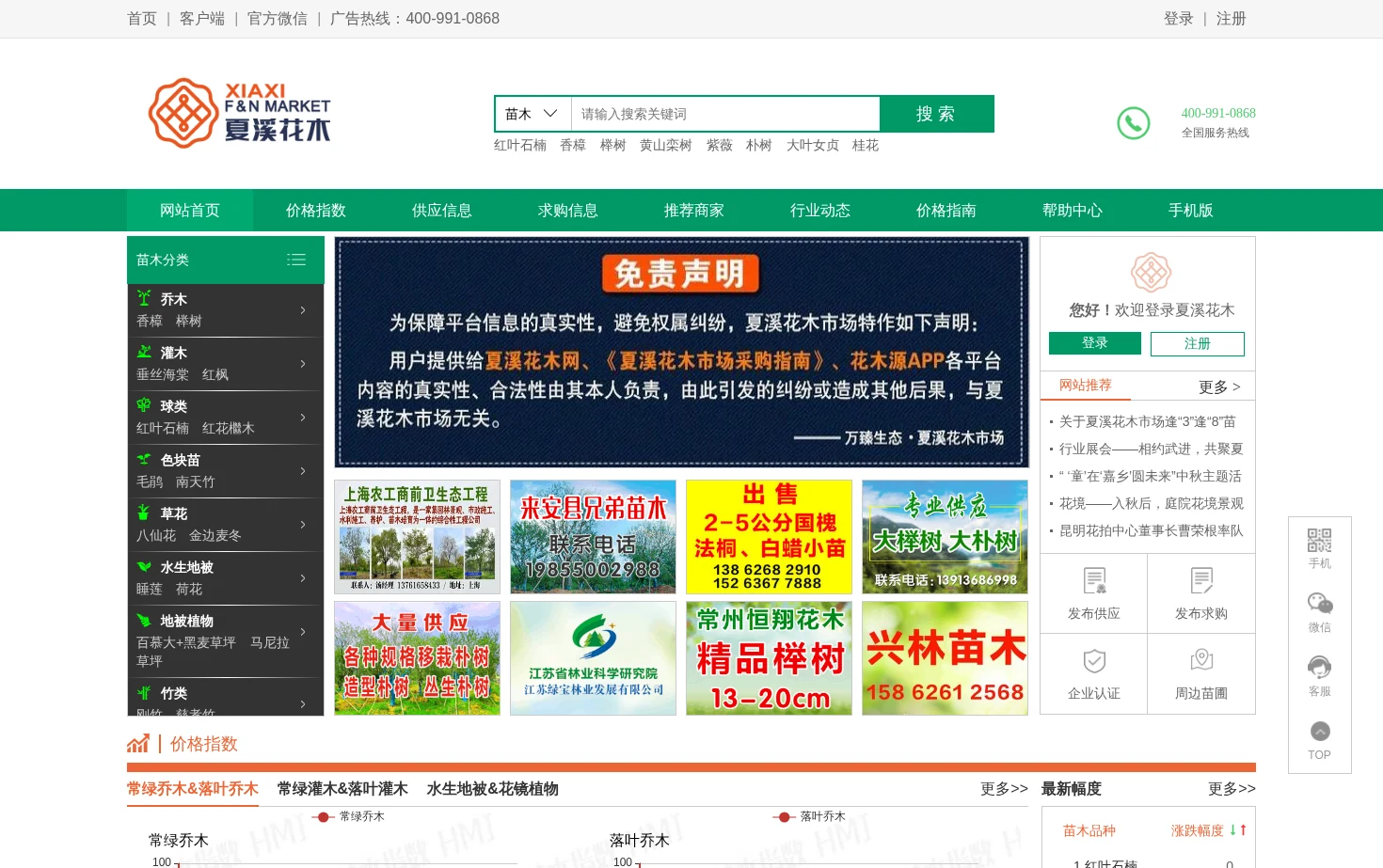Open 网站首页 in the navigation bar

[190, 210]
